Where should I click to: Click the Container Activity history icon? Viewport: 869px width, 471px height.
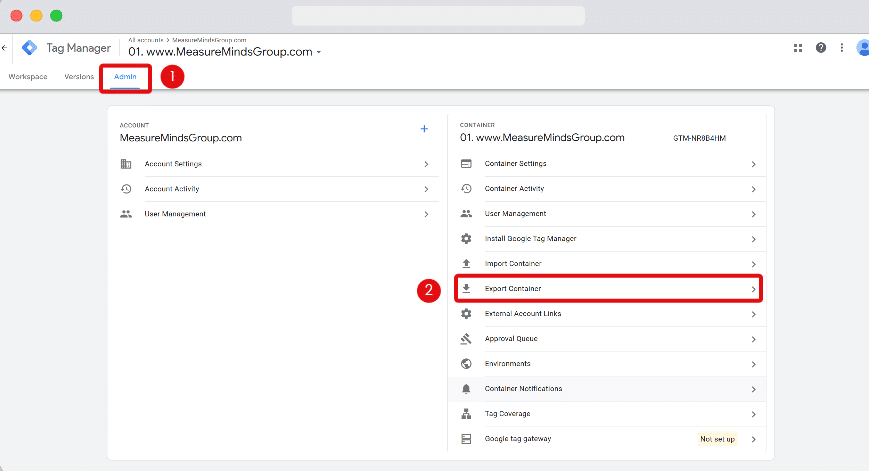[x=466, y=189]
